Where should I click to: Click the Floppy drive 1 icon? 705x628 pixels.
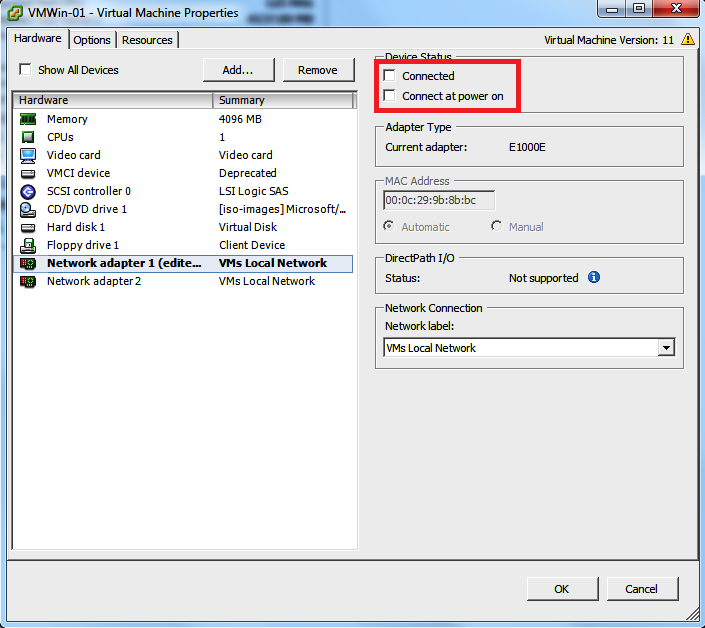pos(28,245)
